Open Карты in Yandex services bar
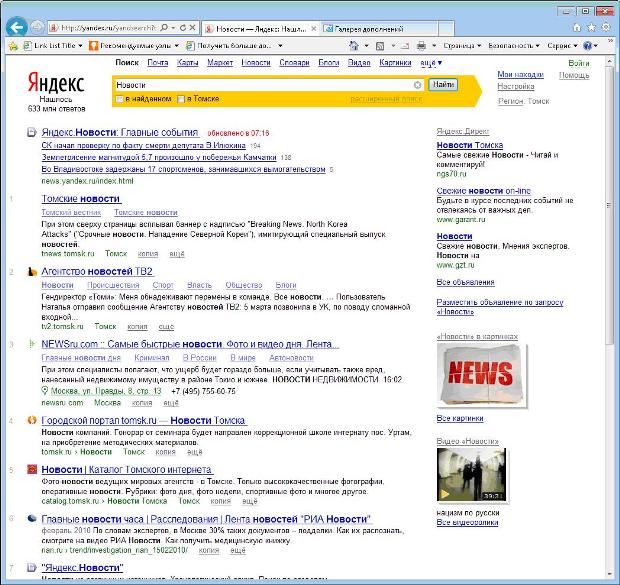This screenshot has width=620, height=585. pos(187,62)
